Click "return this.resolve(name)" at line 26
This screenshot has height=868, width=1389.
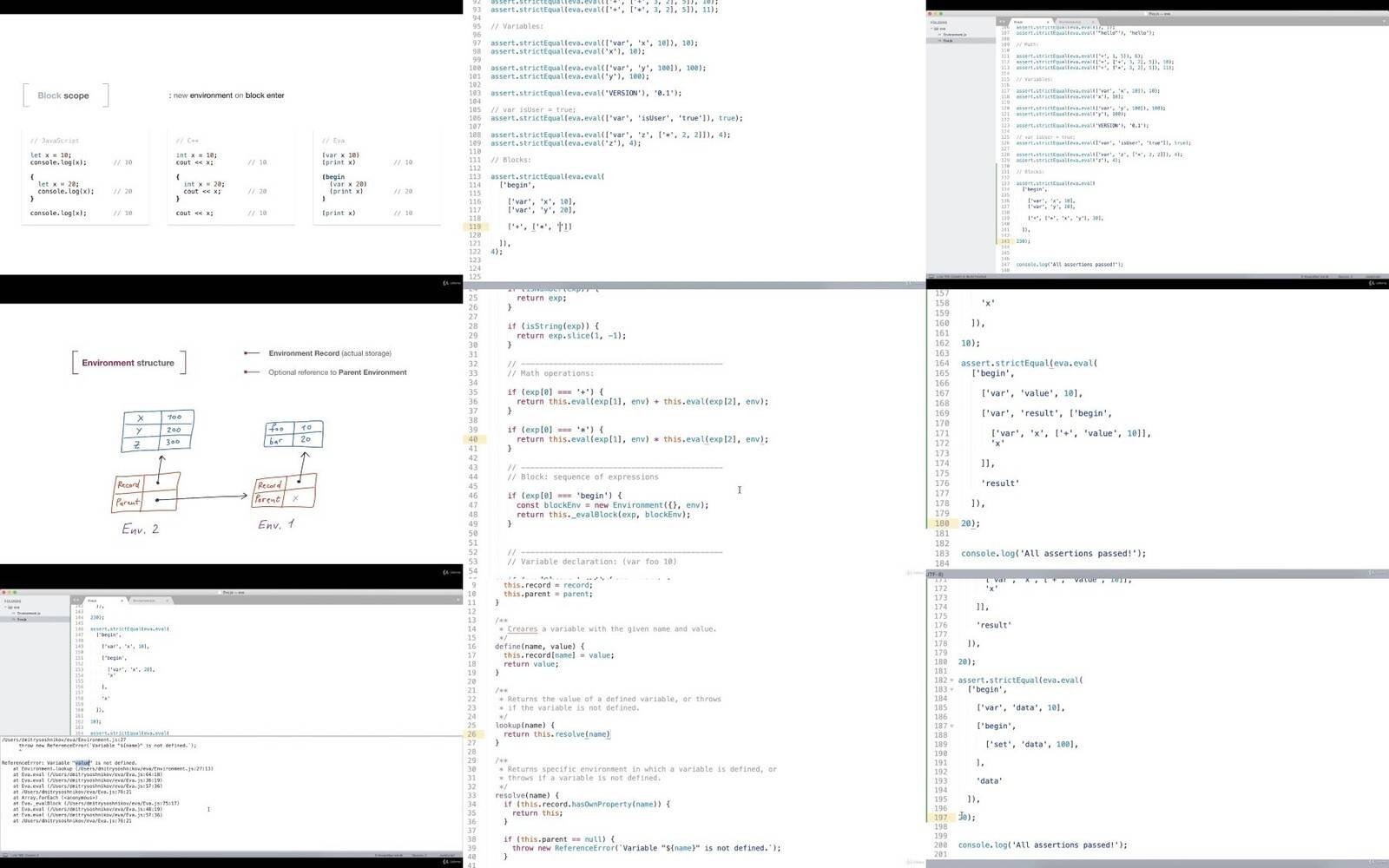click(557, 734)
